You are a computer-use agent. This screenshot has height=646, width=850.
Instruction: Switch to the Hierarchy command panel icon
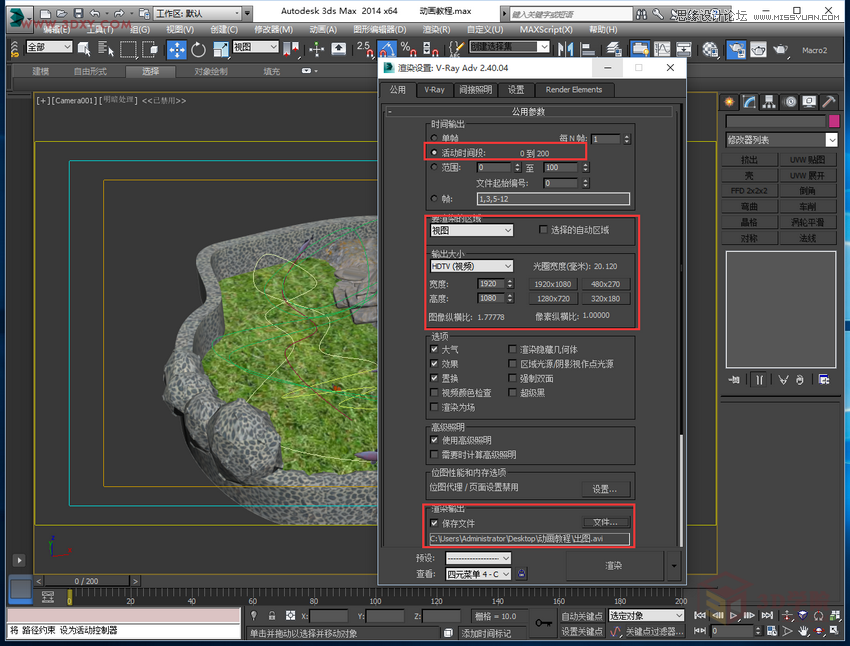pyautogui.click(x=770, y=101)
